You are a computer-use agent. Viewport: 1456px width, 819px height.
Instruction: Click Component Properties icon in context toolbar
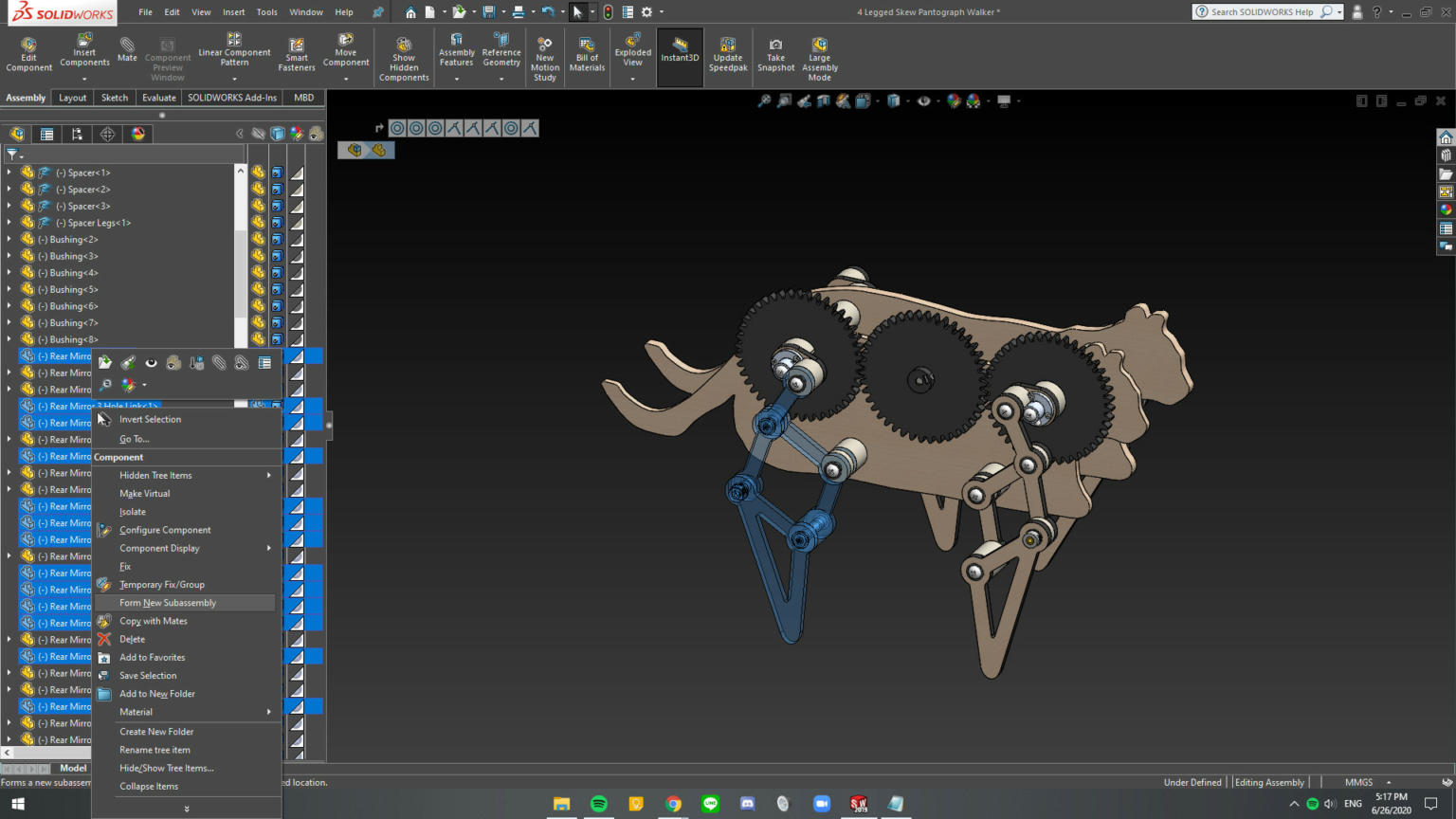pos(264,362)
